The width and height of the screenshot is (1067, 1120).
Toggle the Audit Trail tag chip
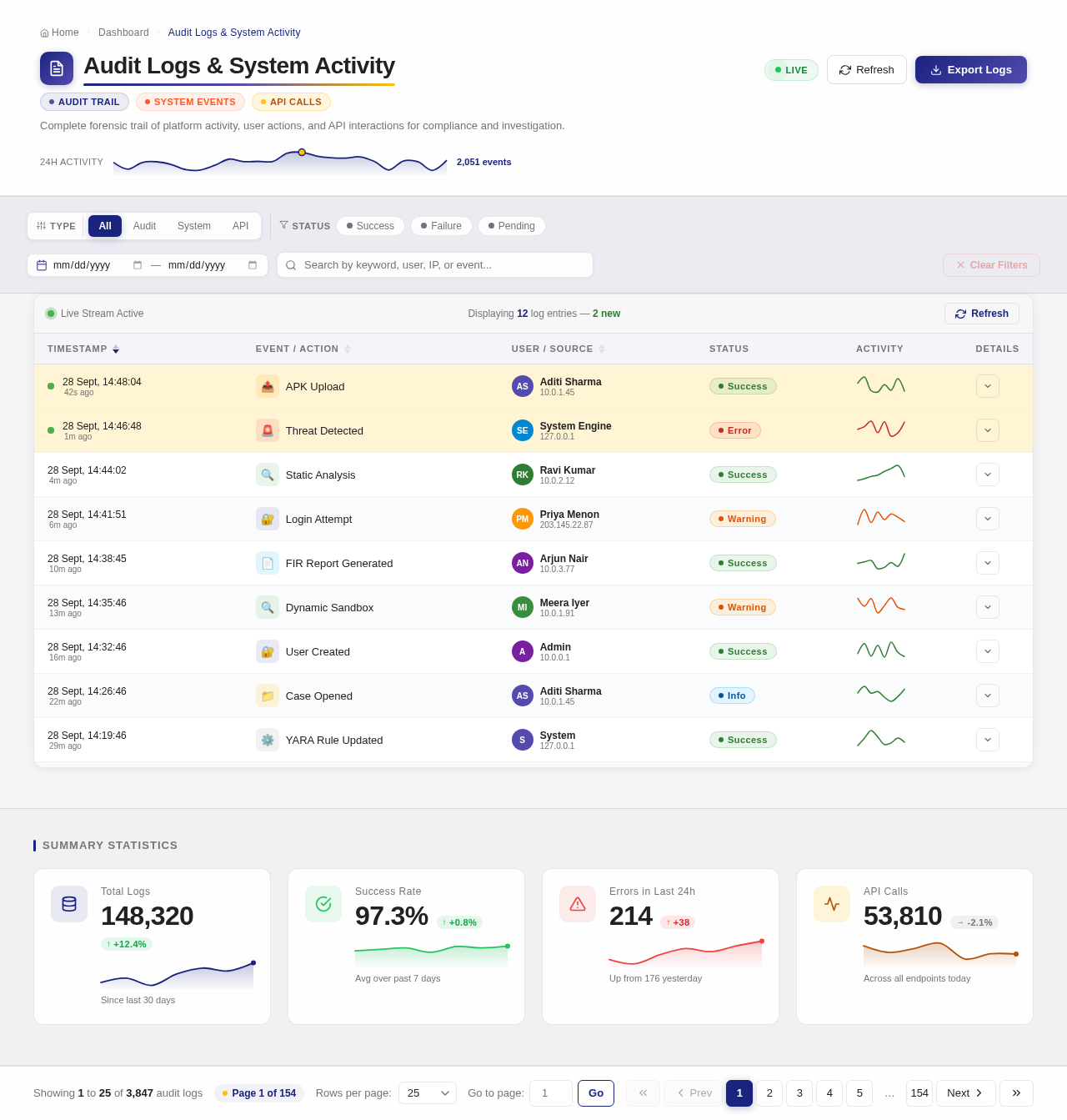click(84, 102)
